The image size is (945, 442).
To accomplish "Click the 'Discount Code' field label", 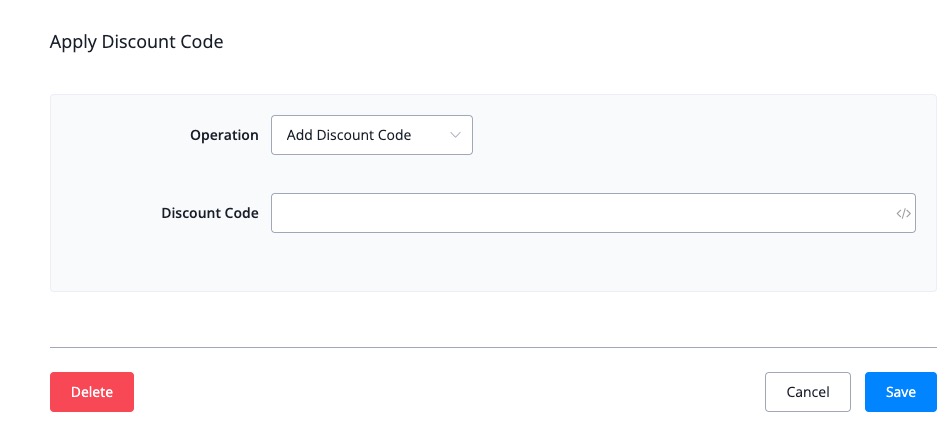I will (209, 213).
